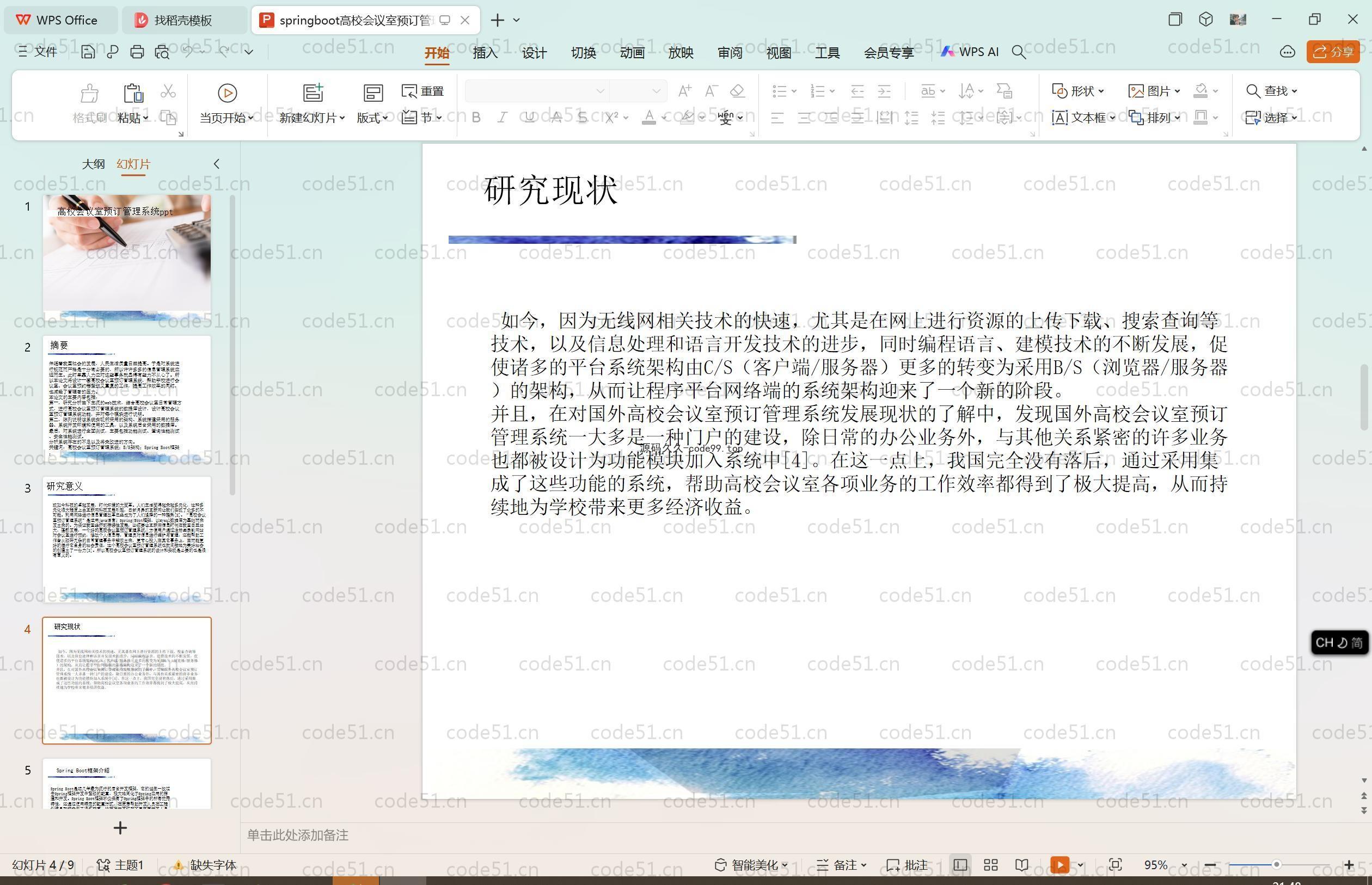This screenshot has width=1372, height=885.
Task: Click the Clear Formatting eraser icon
Action: (737, 91)
